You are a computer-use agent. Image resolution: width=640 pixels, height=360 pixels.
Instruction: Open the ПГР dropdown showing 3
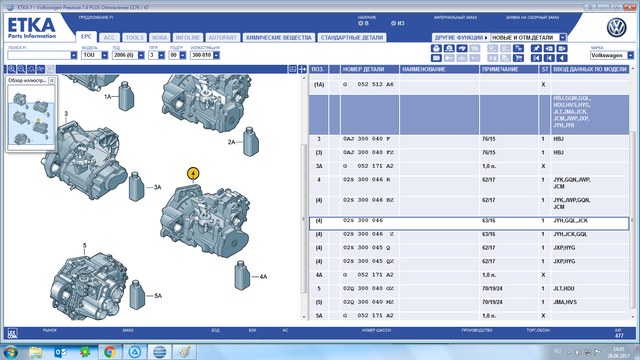(x=161, y=55)
